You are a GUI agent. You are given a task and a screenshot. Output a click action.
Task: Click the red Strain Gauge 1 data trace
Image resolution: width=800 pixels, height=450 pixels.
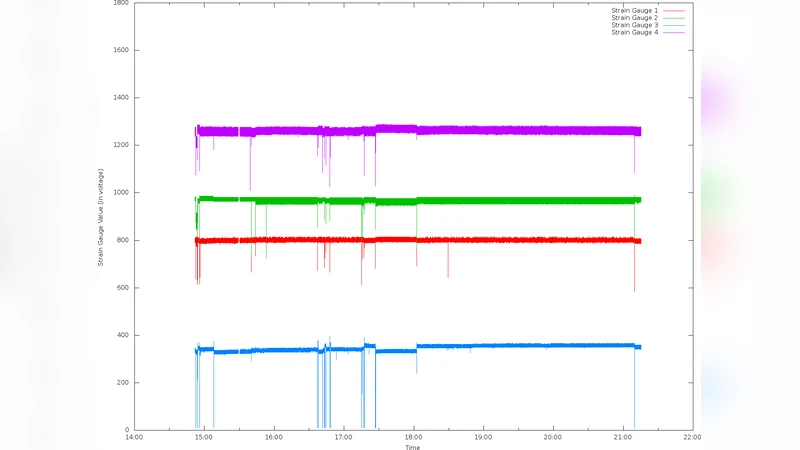pos(500,240)
